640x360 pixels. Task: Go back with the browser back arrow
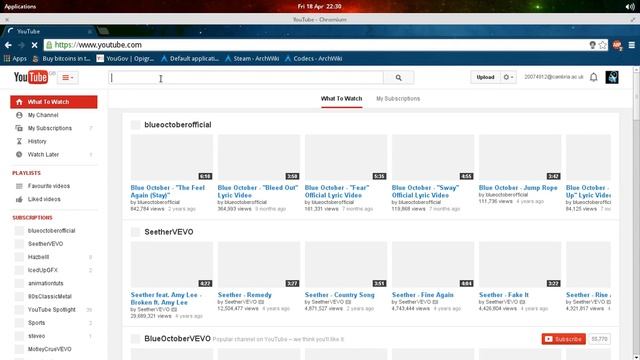[8, 45]
